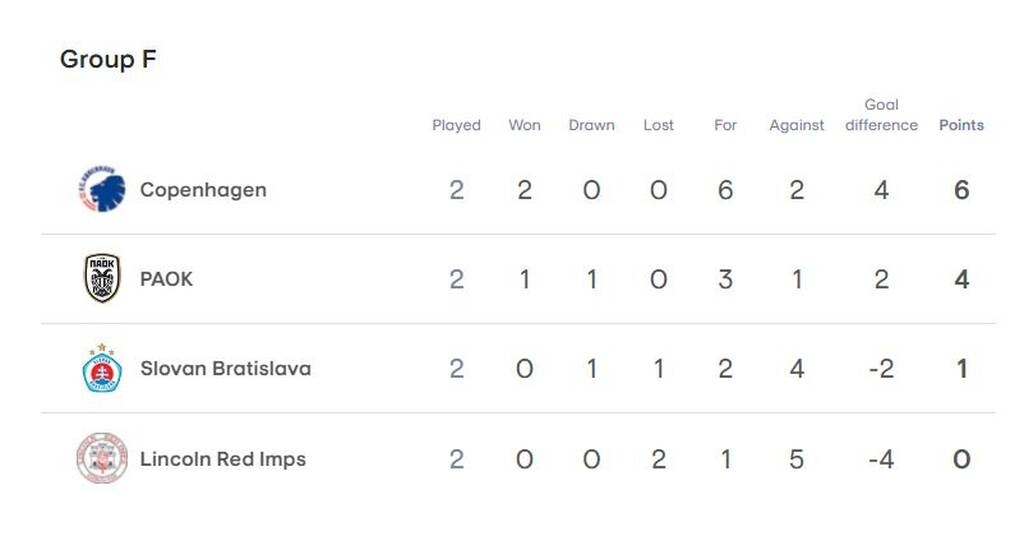The image size is (1024, 559).
Task: Click the Won column header
Action: pos(524,125)
